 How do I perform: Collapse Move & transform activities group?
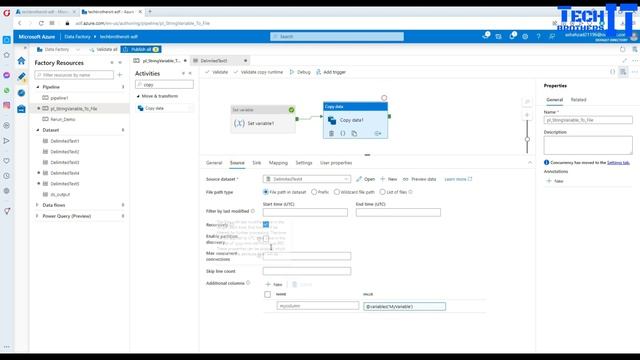point(138,96)
